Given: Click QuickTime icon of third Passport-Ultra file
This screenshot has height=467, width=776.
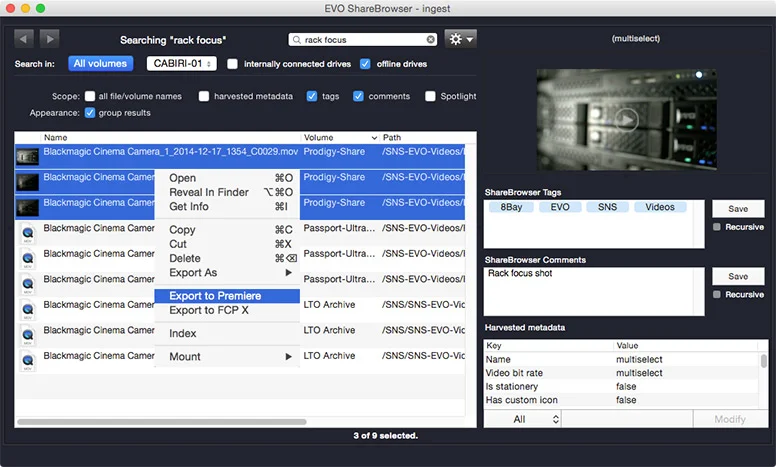Looking at the screenshot, I should (28, 284).
